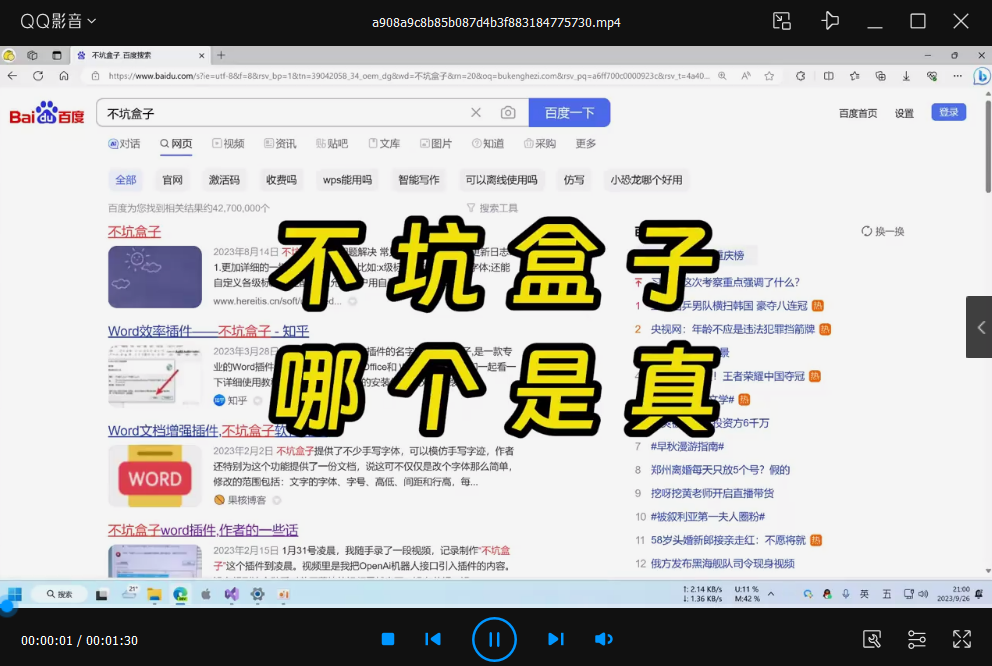Open the Word效率插件 知乎 result
992x666 pixels.
[x=208, y=331]
